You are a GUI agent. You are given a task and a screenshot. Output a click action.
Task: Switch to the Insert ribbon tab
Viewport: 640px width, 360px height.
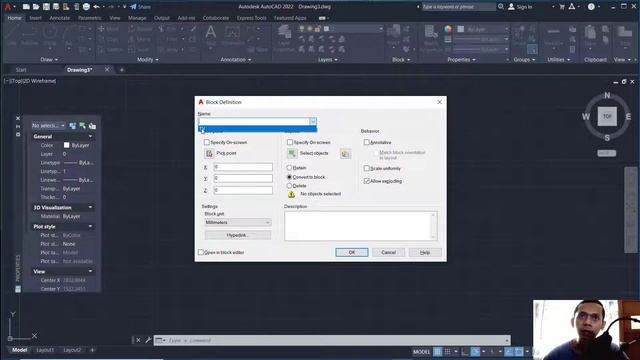click(36, 18)
